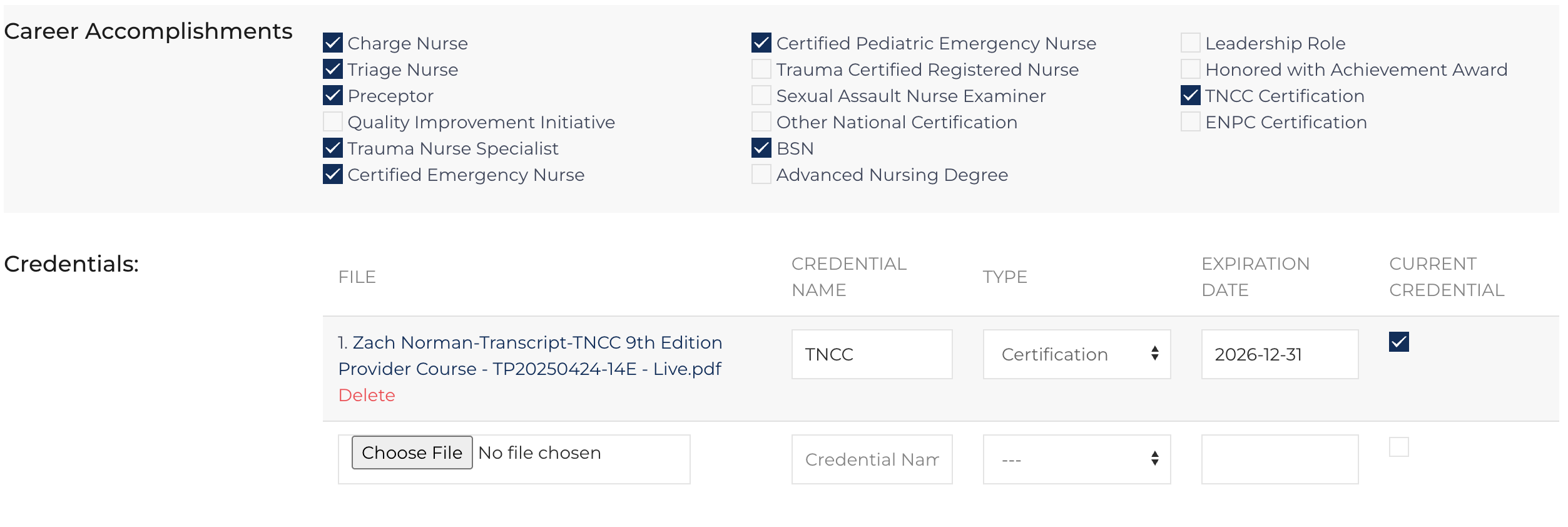The height and width of the screenshot is (527, 1568).
Task: Uncheck the Charge Nurse checkbox
Action: pyautogui.click(x=333, y=43)
